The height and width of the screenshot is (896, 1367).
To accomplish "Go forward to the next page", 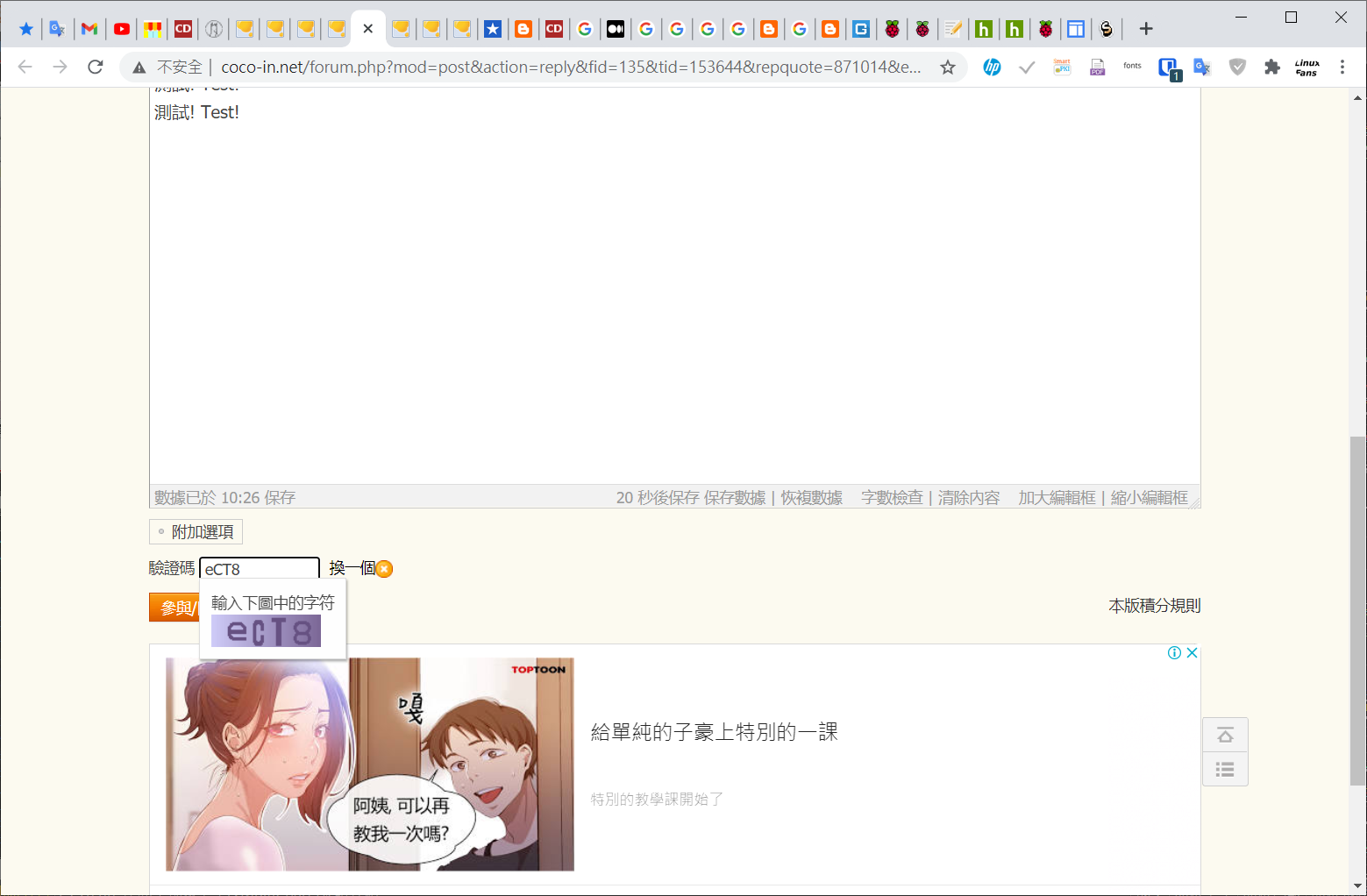I will point(61,67).
